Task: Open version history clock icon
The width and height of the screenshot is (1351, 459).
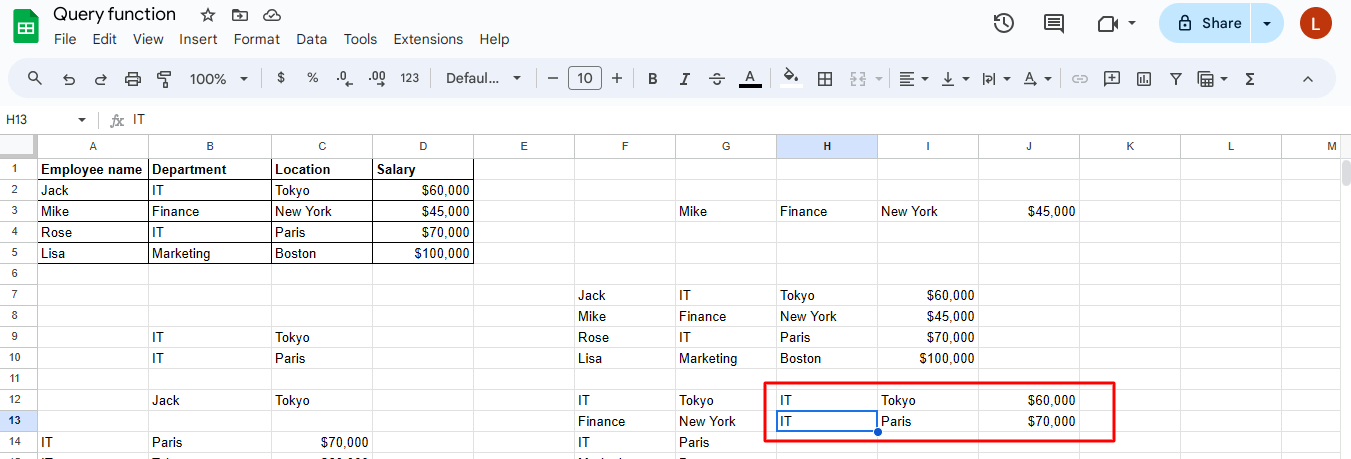Action: [x=1004, y=23]
